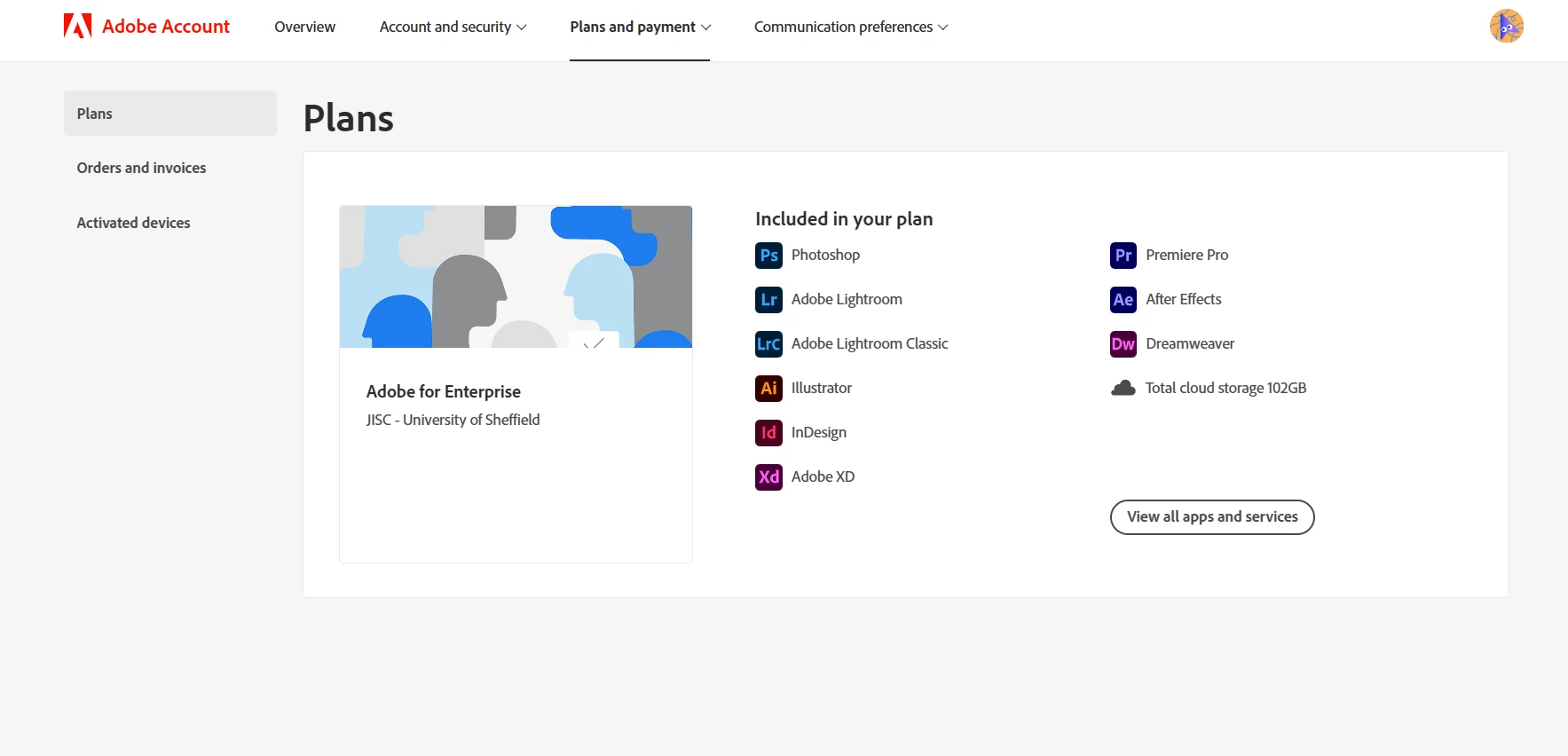Click the Photoshop Ps icon
Image resolution: width=1568 pixels, height=756 pixels.
click(768, 256)
